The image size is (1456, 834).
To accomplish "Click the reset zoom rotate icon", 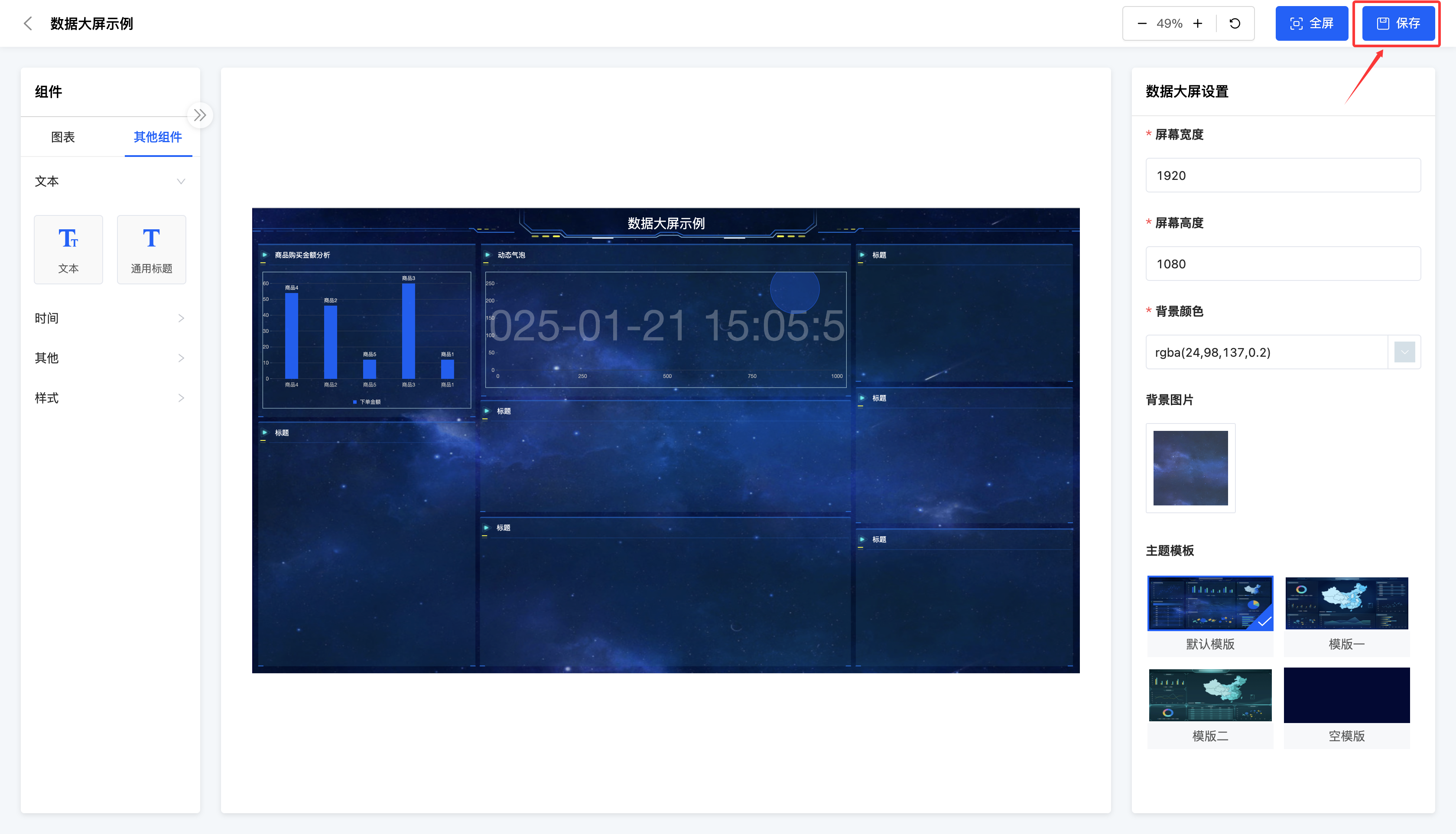I will point(1235,23).
